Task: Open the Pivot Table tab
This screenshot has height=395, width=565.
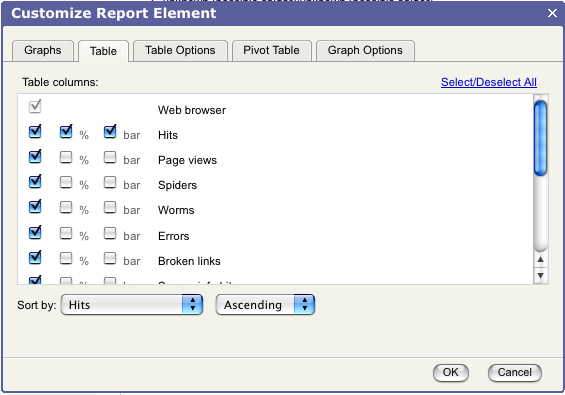Action: [x=271, y=50]
